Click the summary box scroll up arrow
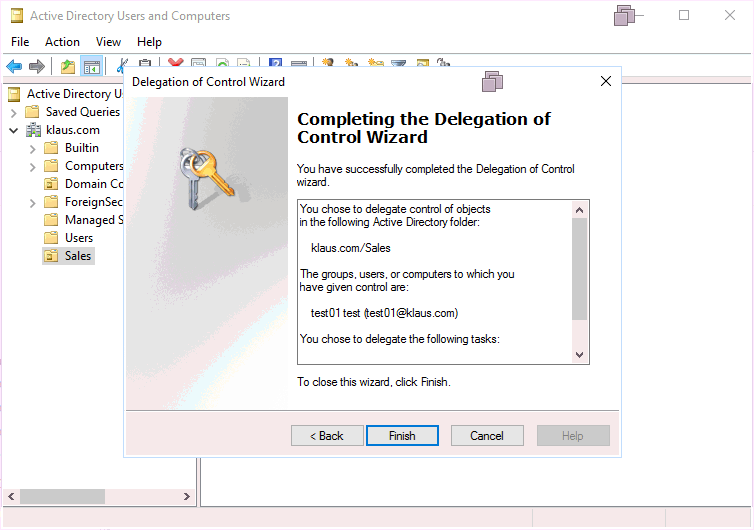This screenshot has width=754, height=530. pos(579,210)
